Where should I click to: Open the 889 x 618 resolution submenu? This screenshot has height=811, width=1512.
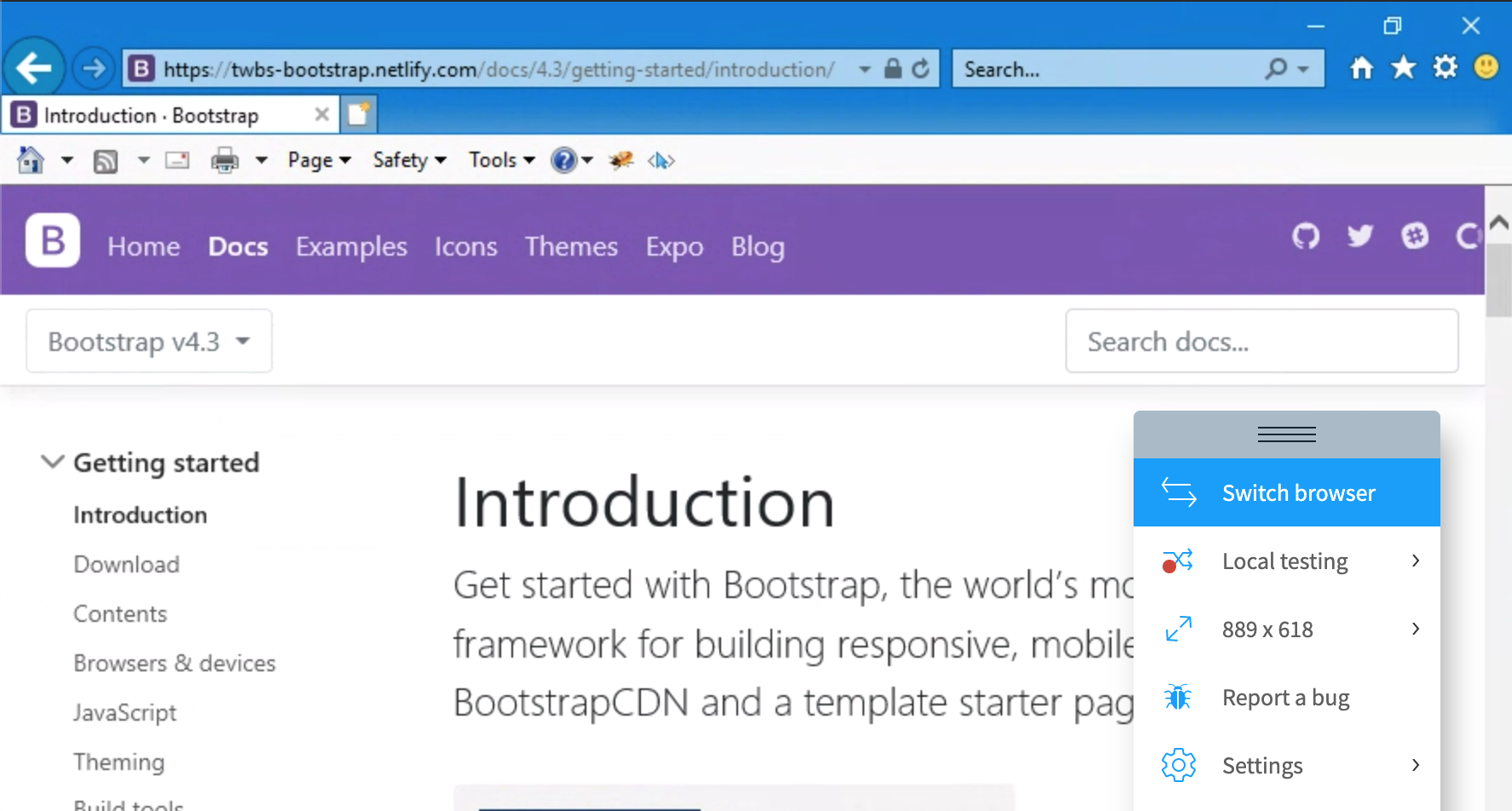coord(1287,629)
